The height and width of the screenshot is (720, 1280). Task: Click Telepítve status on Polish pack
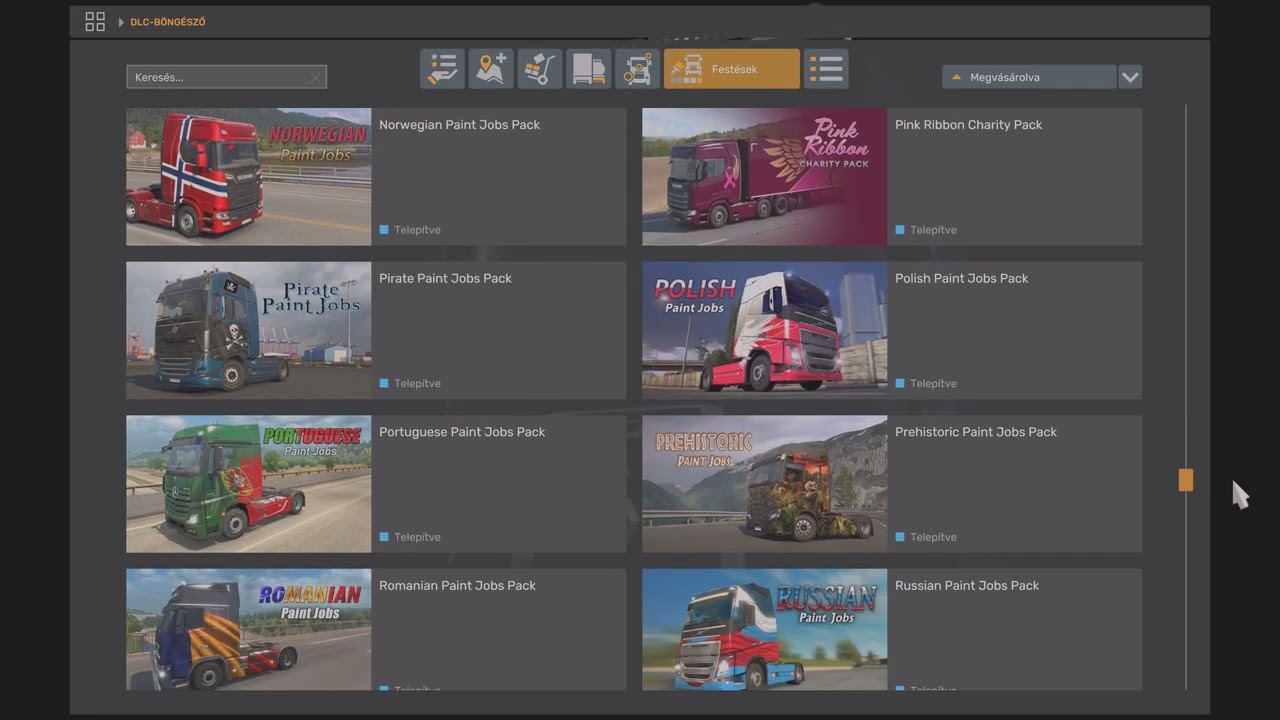(x=926, y=384)
